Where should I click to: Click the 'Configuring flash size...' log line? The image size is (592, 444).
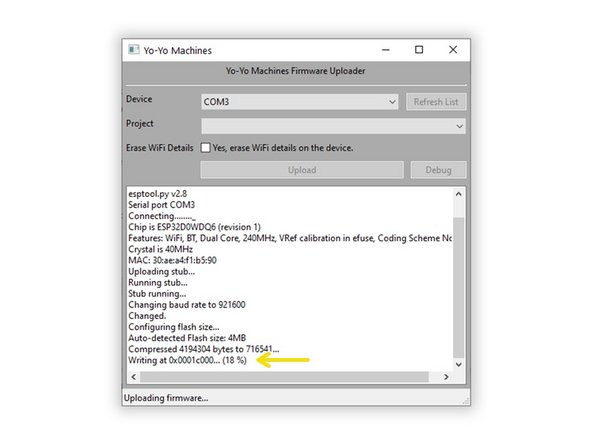click(x=174, y=327)
